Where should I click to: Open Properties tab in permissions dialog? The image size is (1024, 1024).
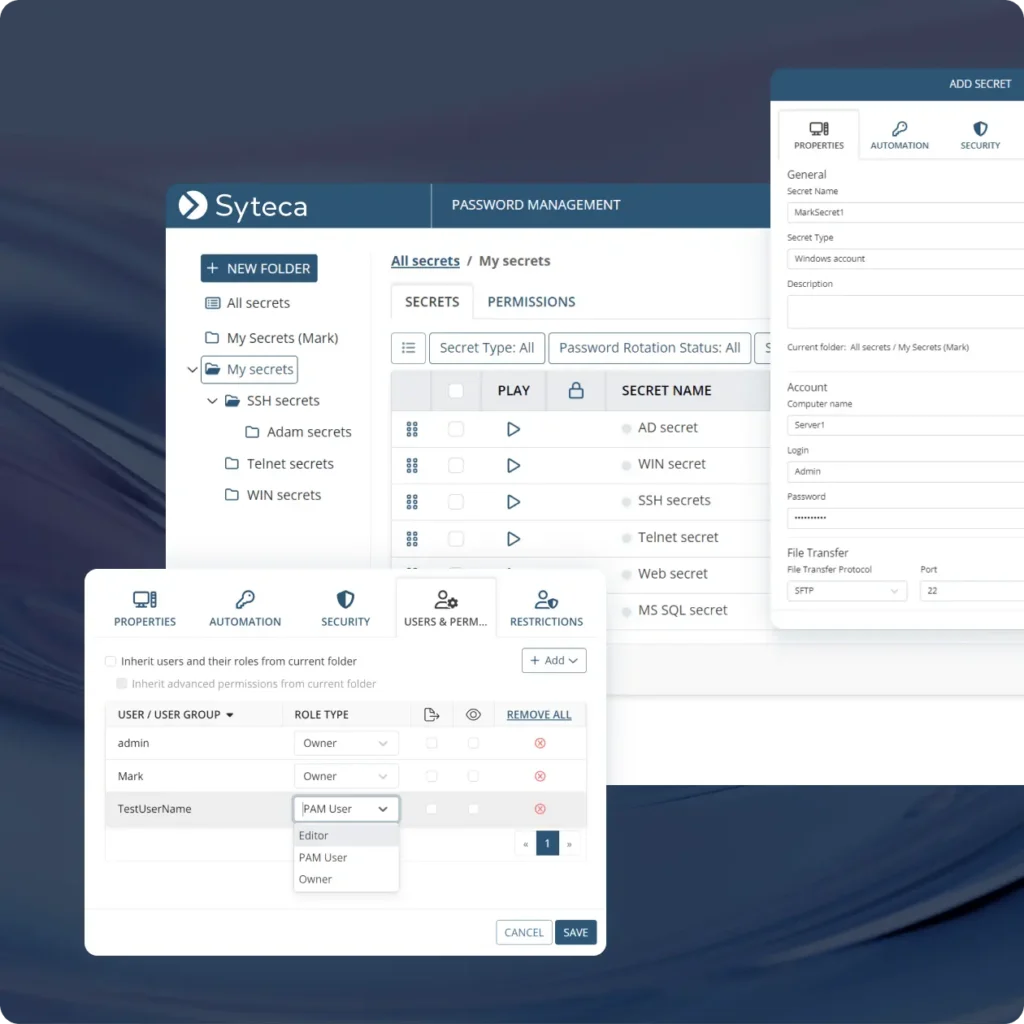pos(144,608)
